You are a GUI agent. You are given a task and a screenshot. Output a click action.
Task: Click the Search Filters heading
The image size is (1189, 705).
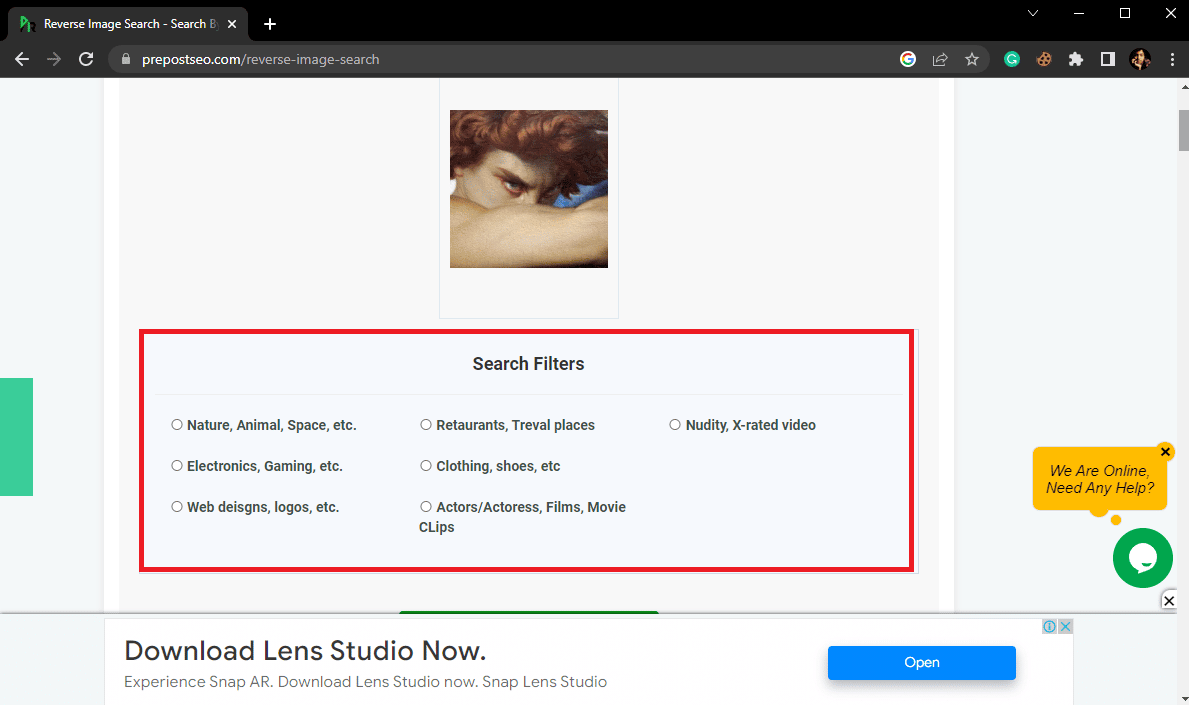tap(529, 364)
